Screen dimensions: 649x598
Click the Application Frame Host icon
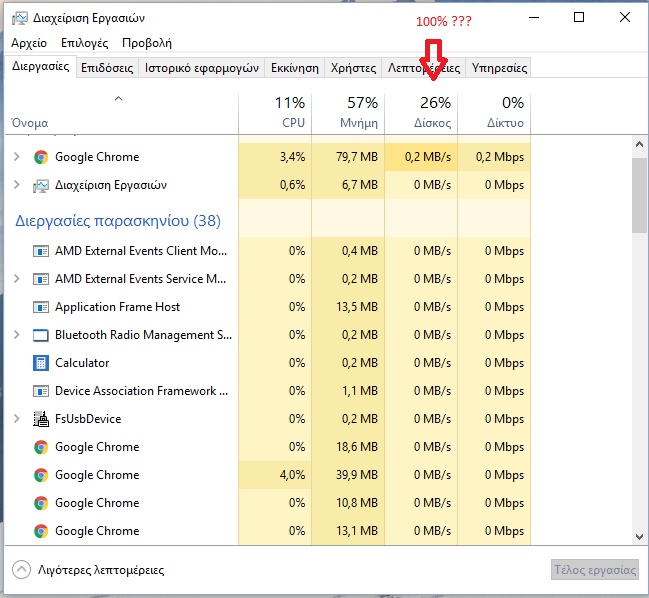click(x=41, y=307)
